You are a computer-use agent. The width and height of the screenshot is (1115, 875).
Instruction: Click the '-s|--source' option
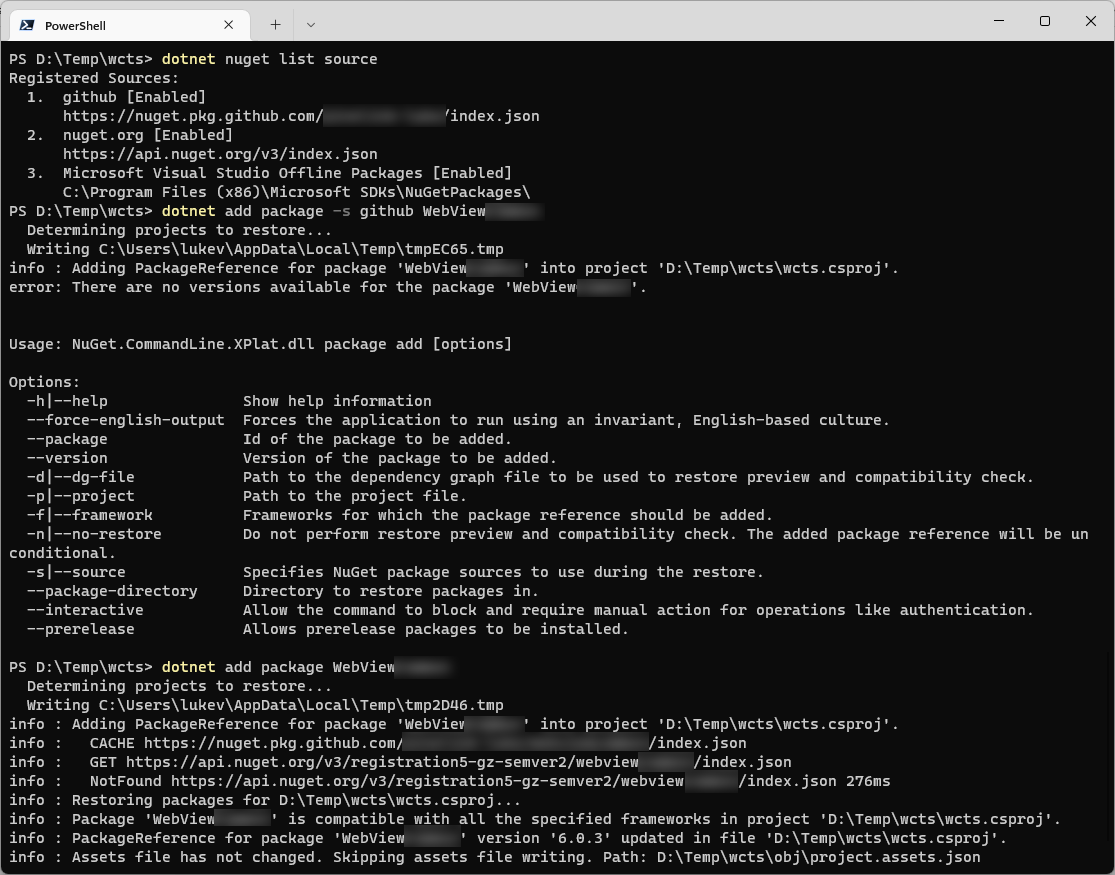pyautogui.click(x=76, y=572)
